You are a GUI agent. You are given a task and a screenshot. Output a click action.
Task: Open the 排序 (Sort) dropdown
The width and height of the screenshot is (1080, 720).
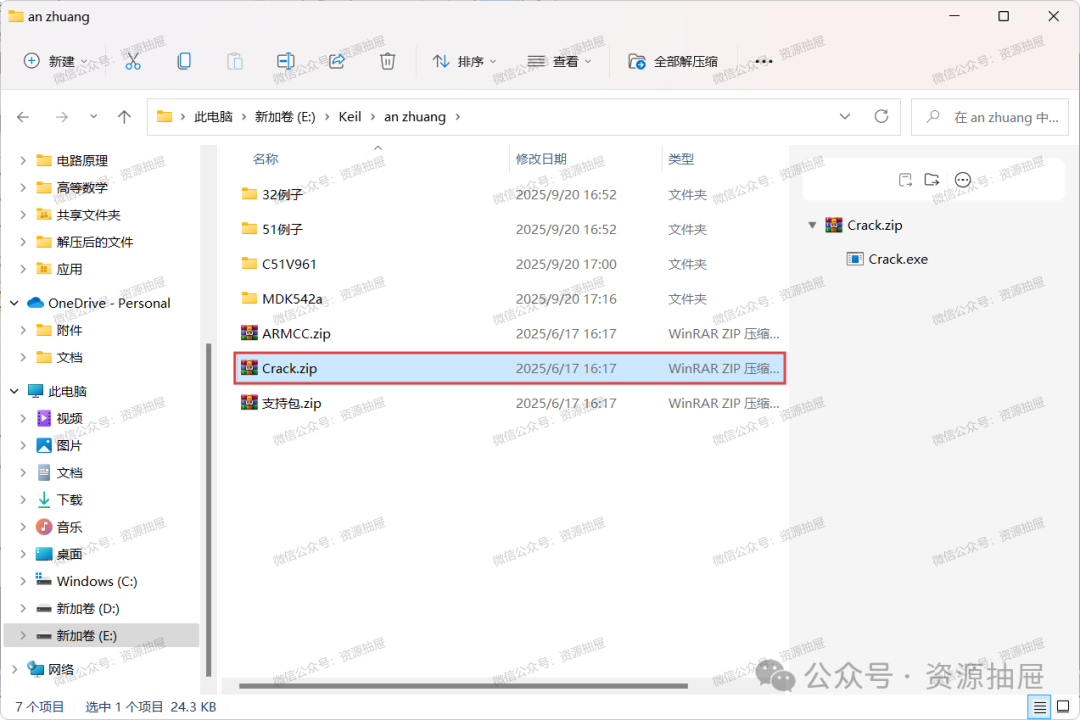[464, 61]
